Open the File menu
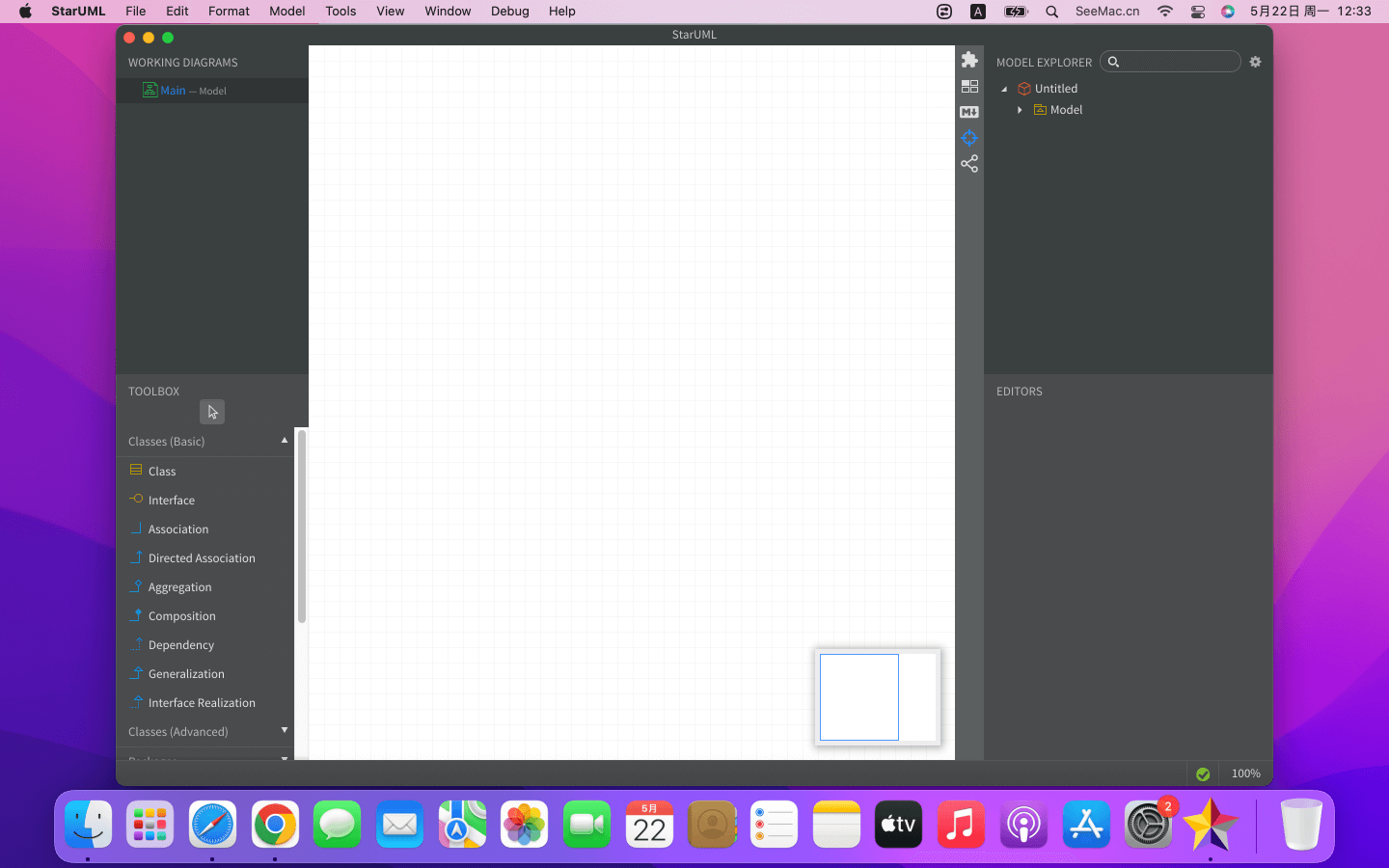Image resolution: width=1389 pixels, height=868 pixels. click(136, 12)
